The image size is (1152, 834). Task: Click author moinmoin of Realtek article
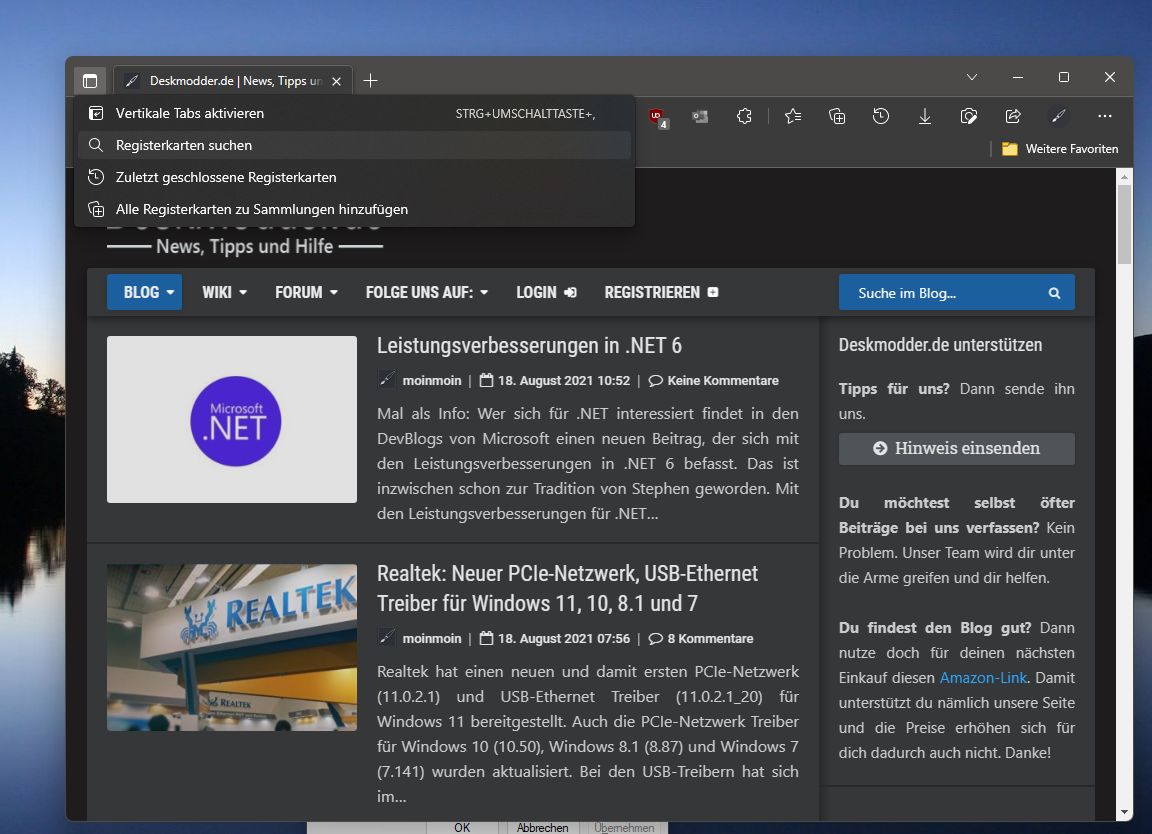(431, 639)
